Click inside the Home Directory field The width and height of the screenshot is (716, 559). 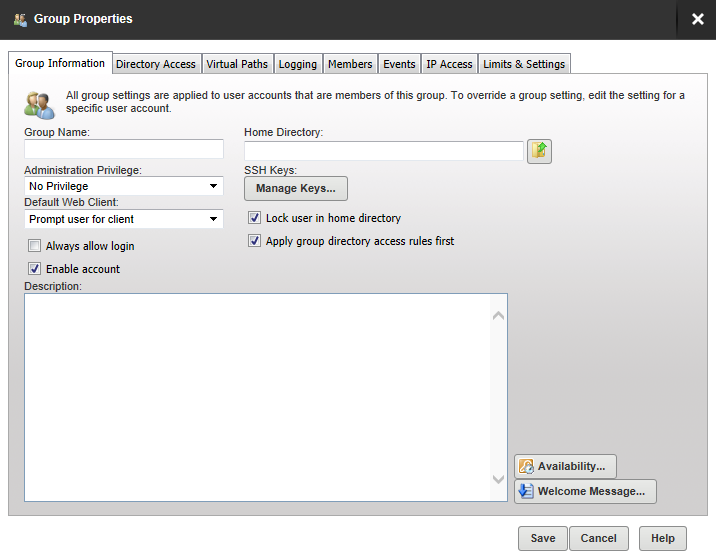click(x=384, y=151)
